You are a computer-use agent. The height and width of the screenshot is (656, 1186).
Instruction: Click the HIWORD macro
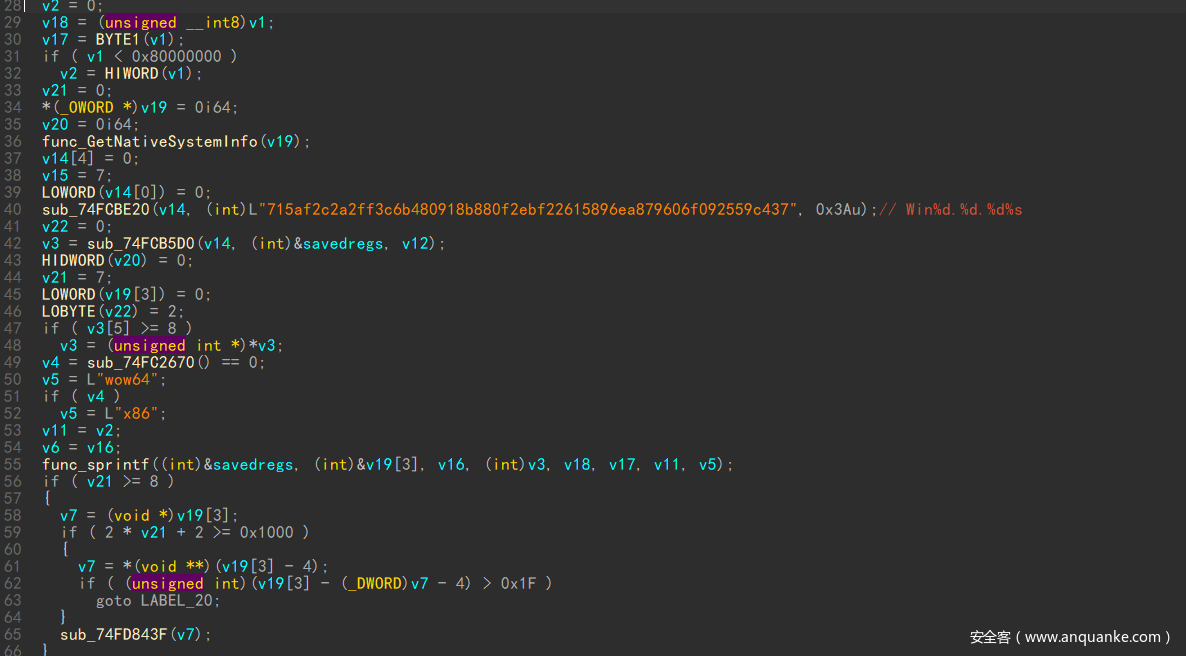131,73
